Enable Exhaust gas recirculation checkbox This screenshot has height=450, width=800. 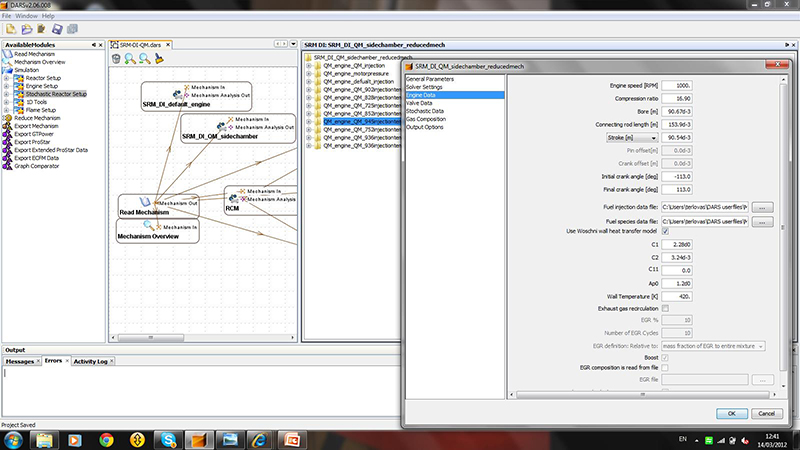(x=665, y=308)
